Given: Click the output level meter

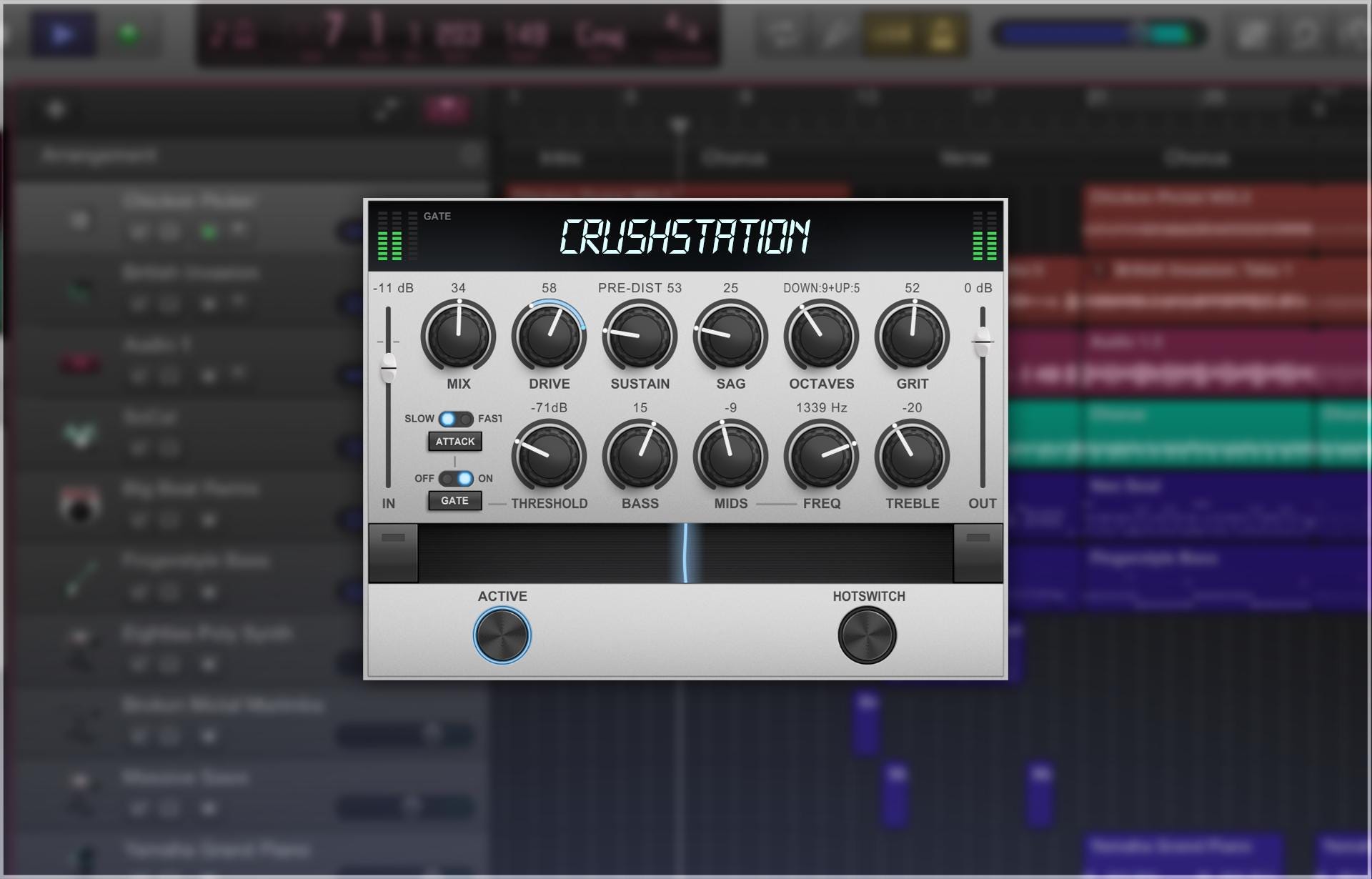Looking at the screenshot, I should 985,235.
